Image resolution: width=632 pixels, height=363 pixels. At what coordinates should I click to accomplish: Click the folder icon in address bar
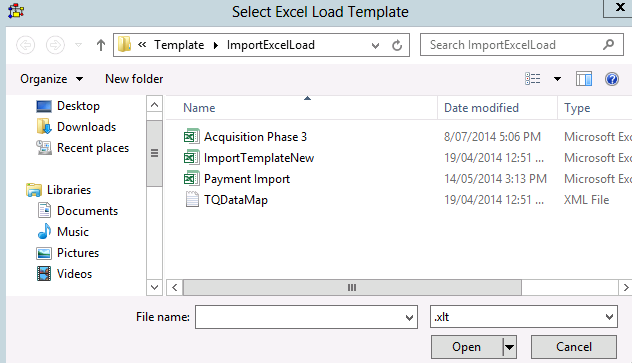125,44
